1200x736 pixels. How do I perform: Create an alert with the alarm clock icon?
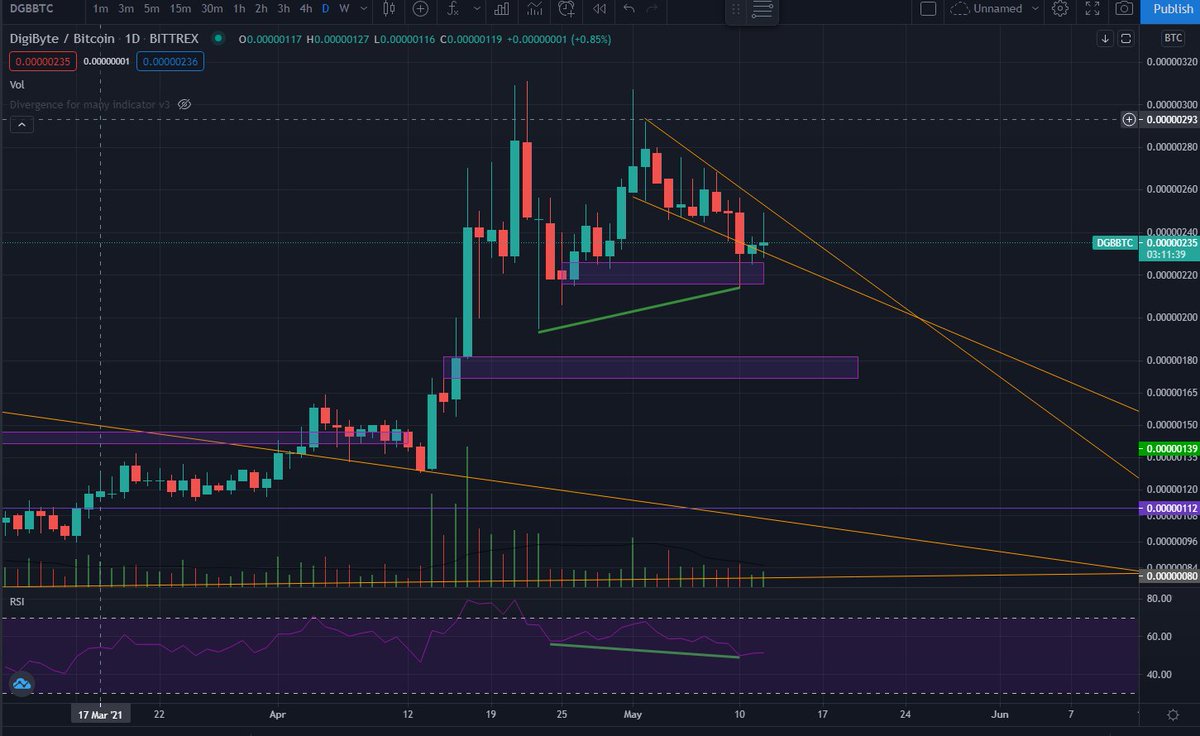[x=568, y=9]
